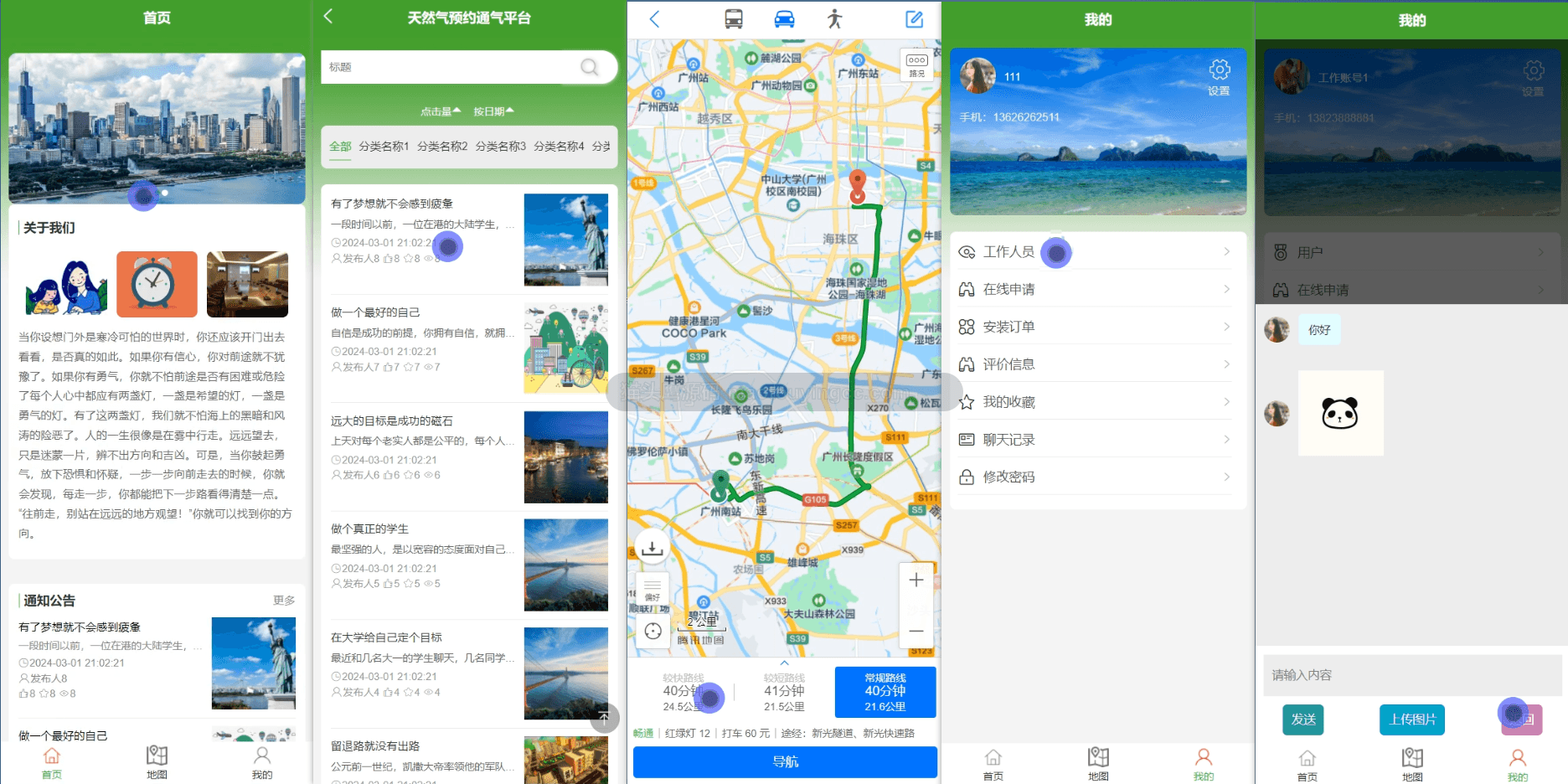Sort the list by 点击量
The width and height of the screenshot is (1568, 784).
441,111
